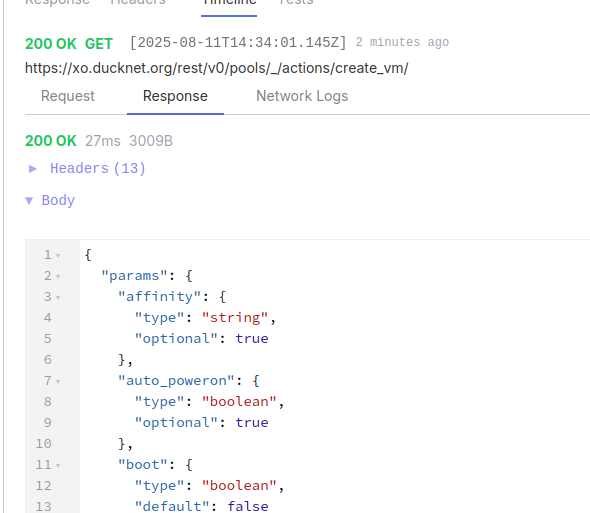The height and width of the screenshot is (513, 590).
Task: Fold the "boot" object at line 11
Action: coord(58,466)
